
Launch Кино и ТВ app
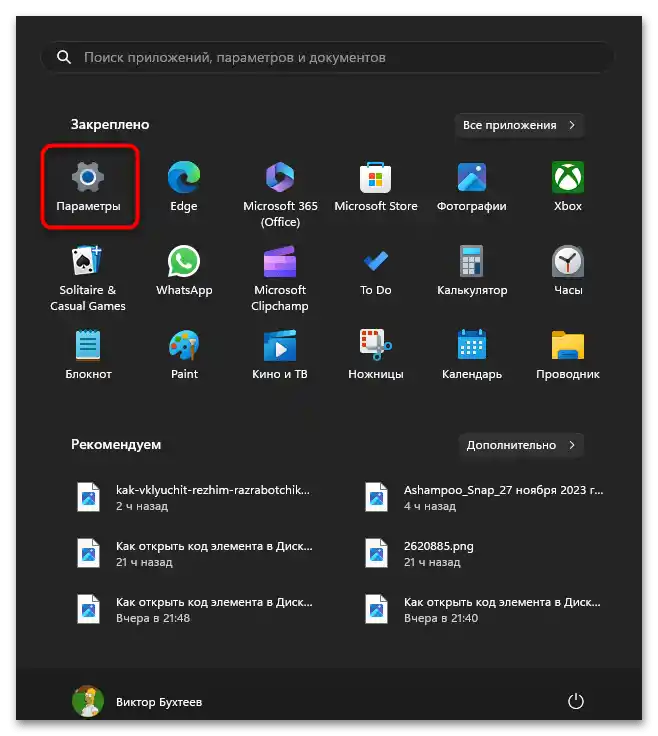[x=280, y=354]
